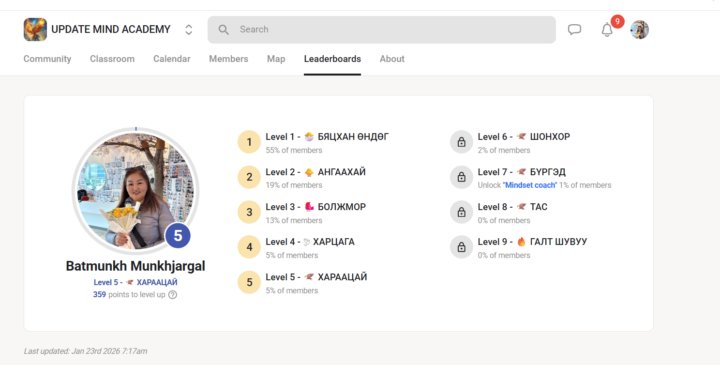Viewport: 720px width, 365px height.
Task: Select the Level 1 number badge
Action: coord(249,142)
